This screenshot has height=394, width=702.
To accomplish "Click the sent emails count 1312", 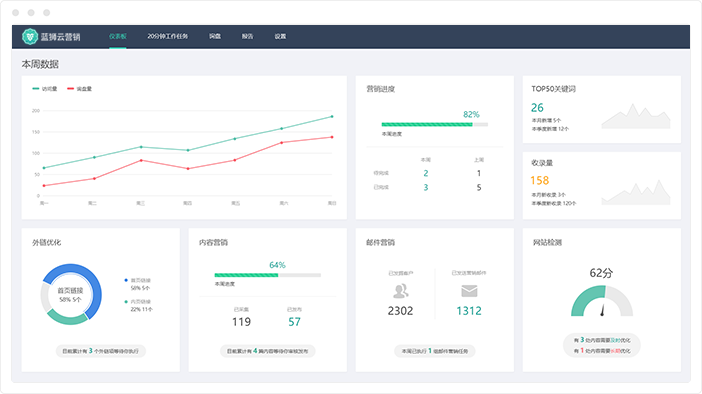I will tap(469, 311).
